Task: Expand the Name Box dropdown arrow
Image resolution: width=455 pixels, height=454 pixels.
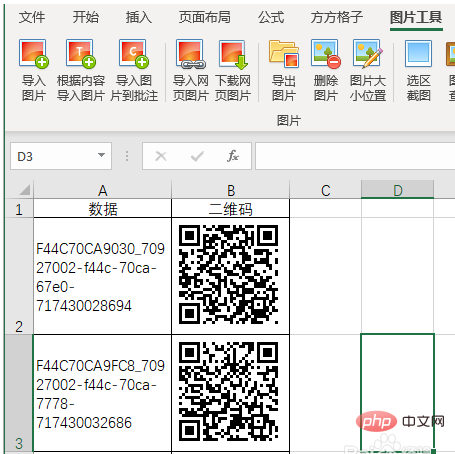Action: pos(101,155)
